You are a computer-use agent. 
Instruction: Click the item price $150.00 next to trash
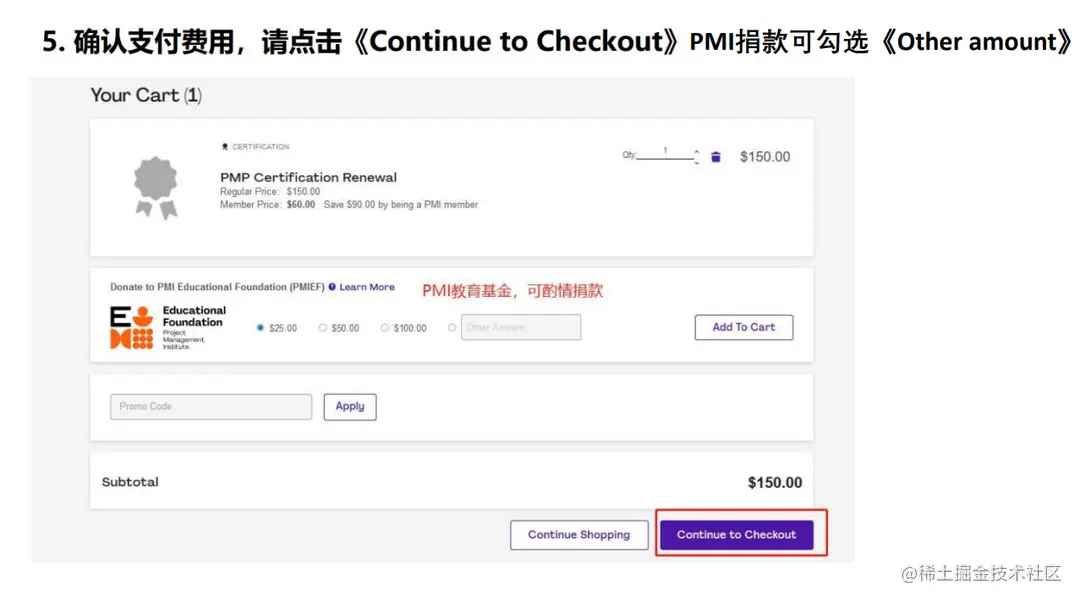[765, 157]
